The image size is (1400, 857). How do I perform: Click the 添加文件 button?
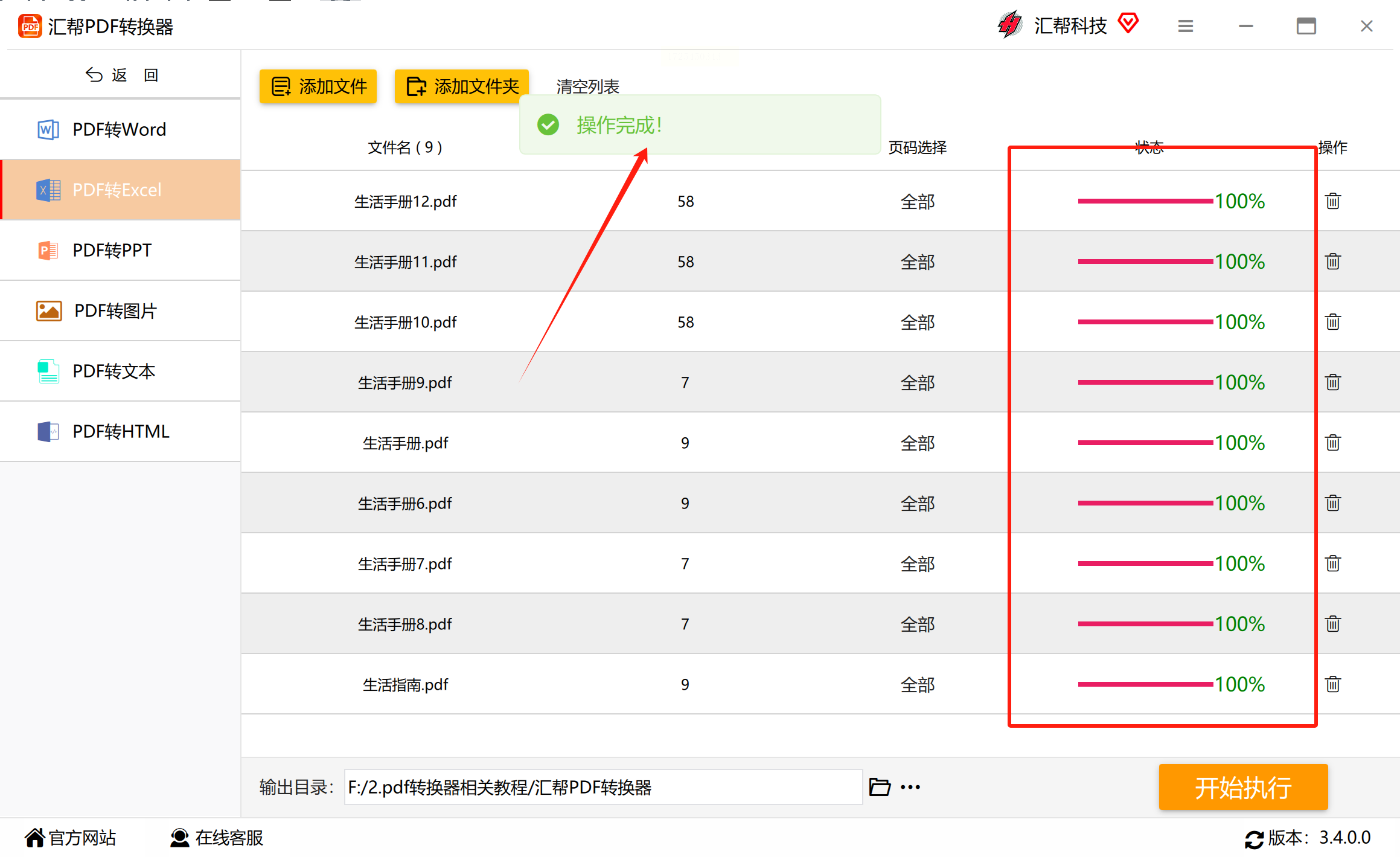[318, 86]
